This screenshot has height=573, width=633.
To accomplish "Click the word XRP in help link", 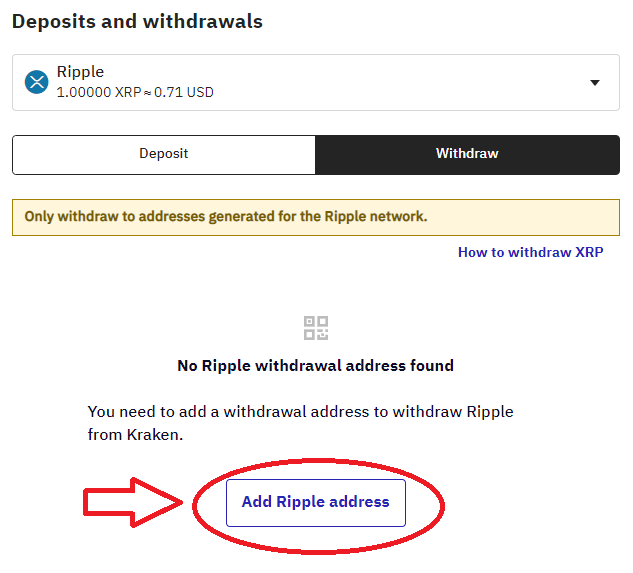I will pos(589,252).
